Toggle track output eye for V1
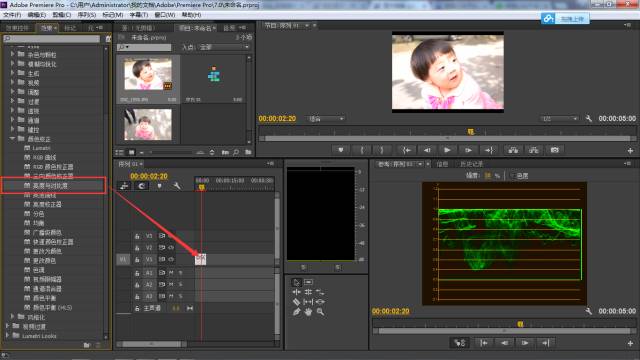 coord(171,259)
